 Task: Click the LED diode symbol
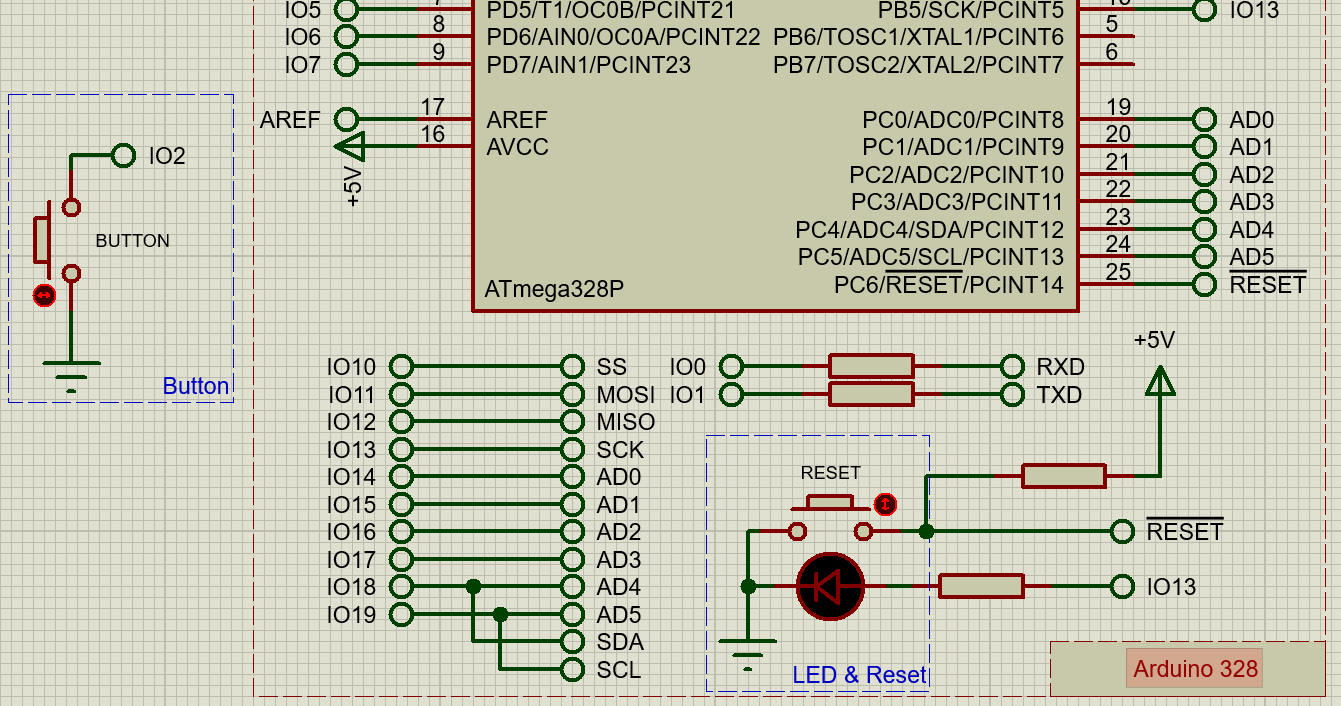coord(829,586)
